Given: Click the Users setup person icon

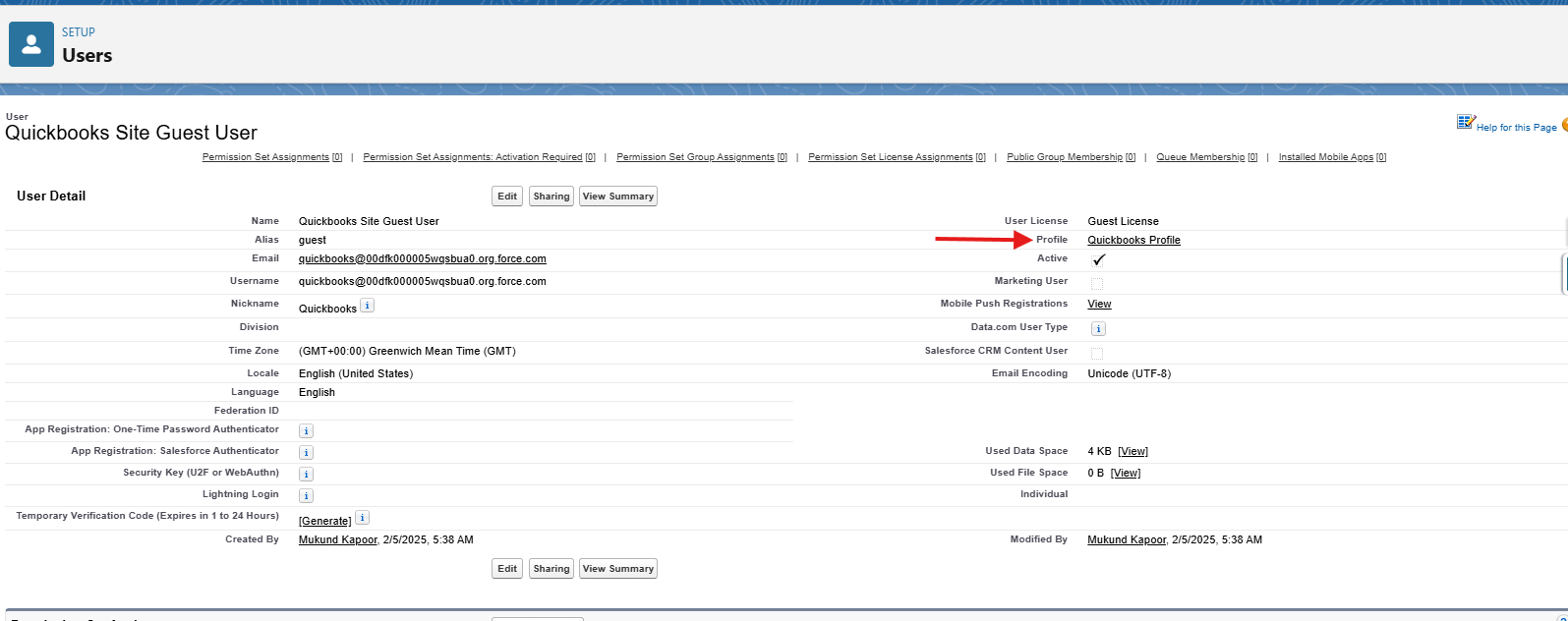Looking at the screenshot, I should 31,44.
